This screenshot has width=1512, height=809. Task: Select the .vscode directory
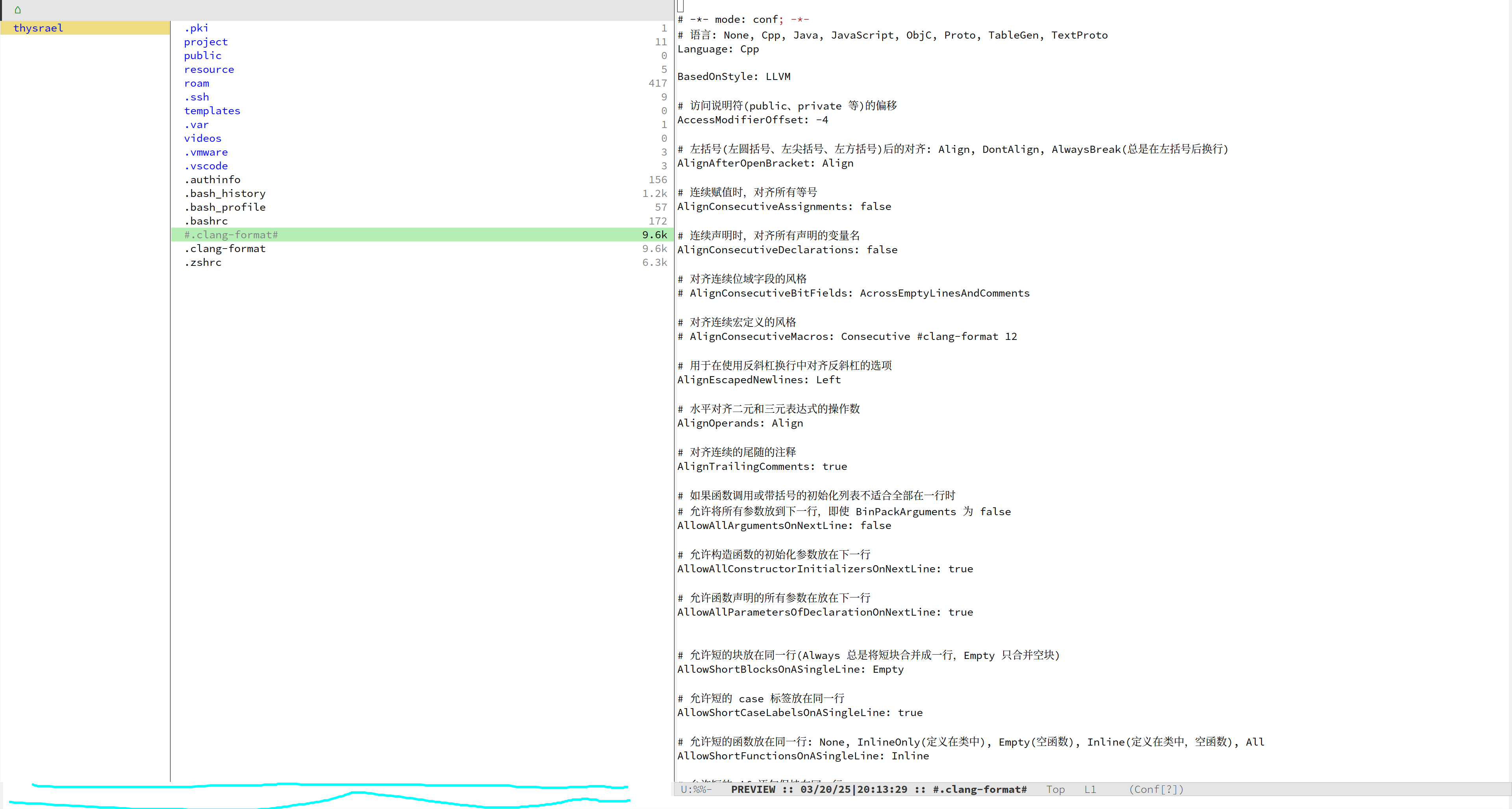click(x=206, y=166)
